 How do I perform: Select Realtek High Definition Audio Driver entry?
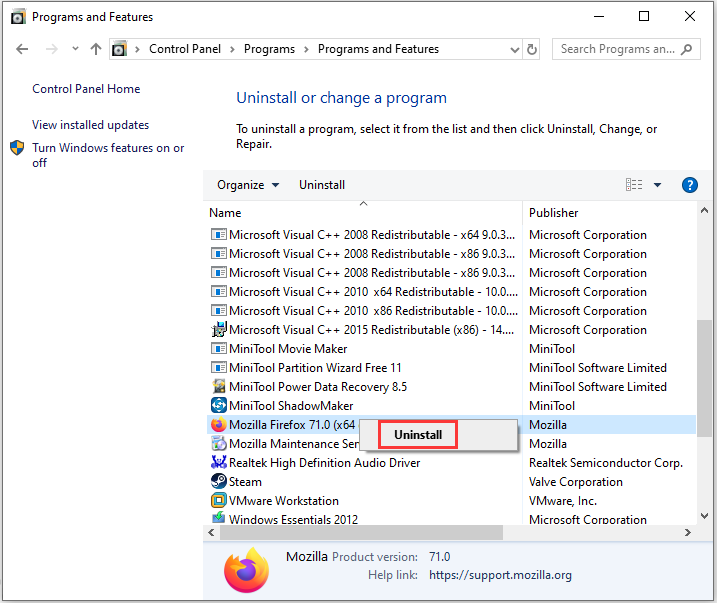coord(324,463)
